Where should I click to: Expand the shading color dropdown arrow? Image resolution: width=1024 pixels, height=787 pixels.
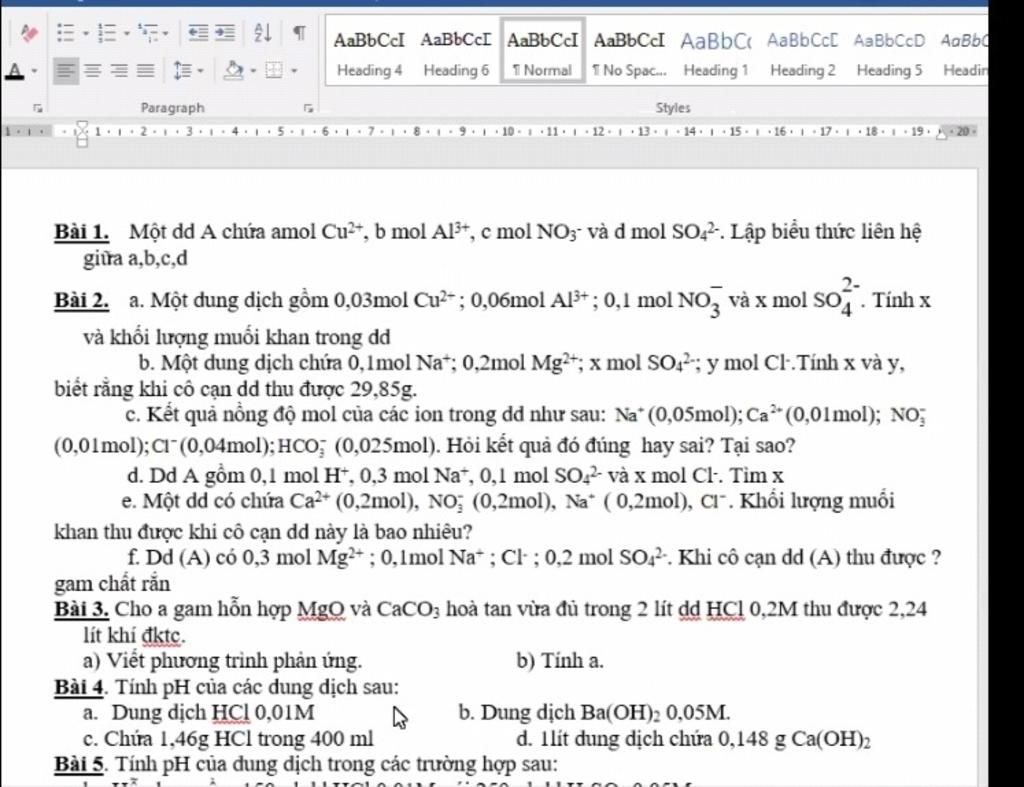pos(253,71)
